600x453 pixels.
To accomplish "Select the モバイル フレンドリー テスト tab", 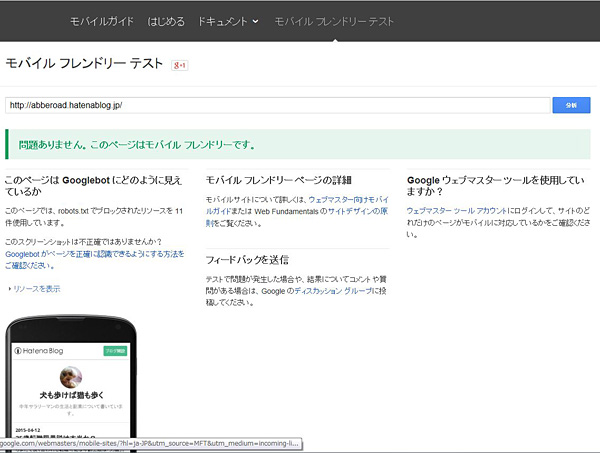I will [334, 21].
